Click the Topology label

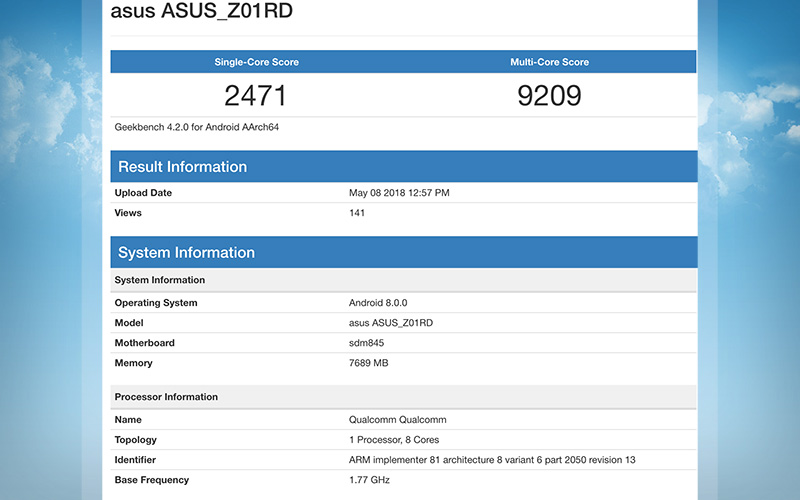[x=135, y=440]
